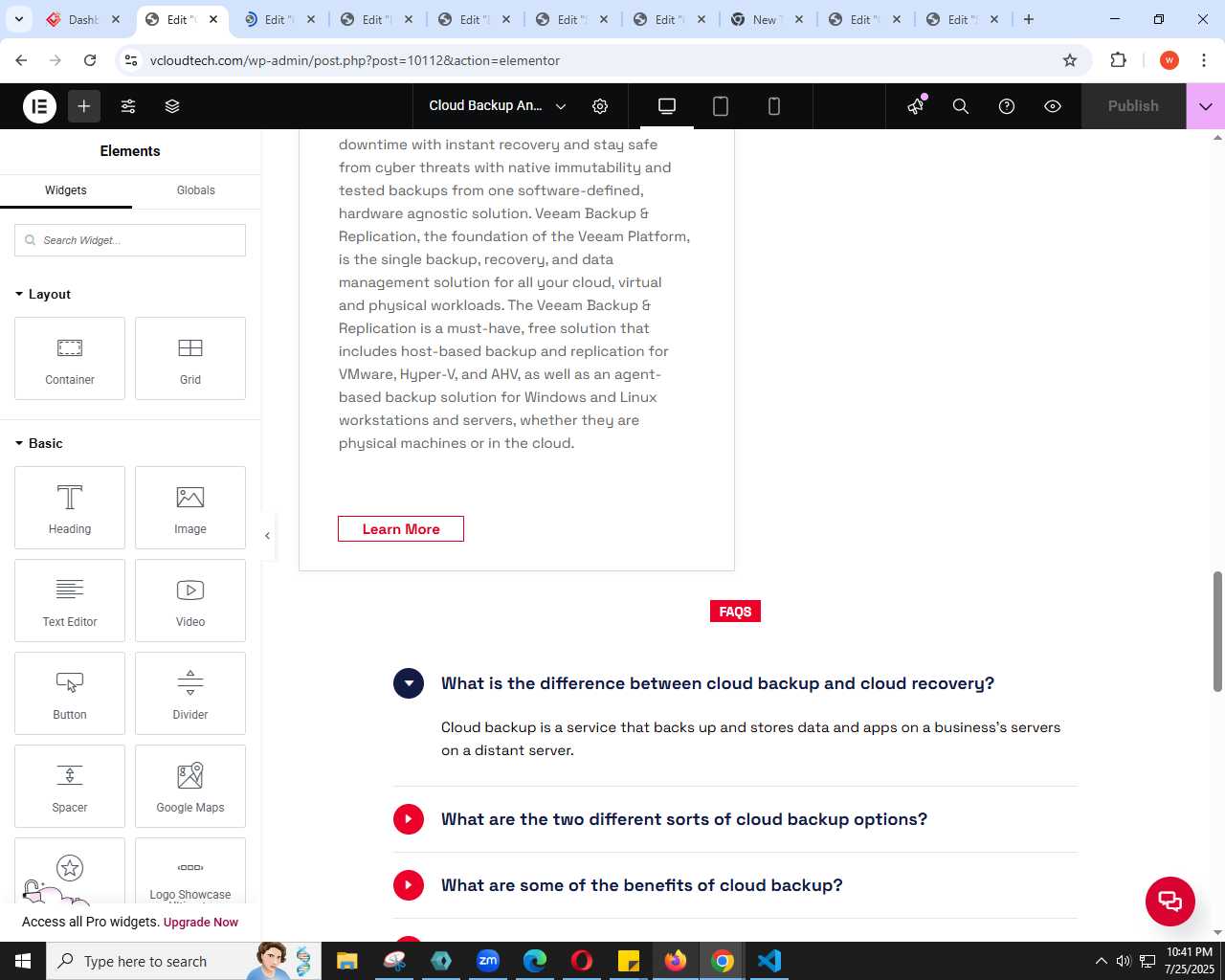
Task: Expand the benefits of cloud backup question
Action: pos(409,885)
